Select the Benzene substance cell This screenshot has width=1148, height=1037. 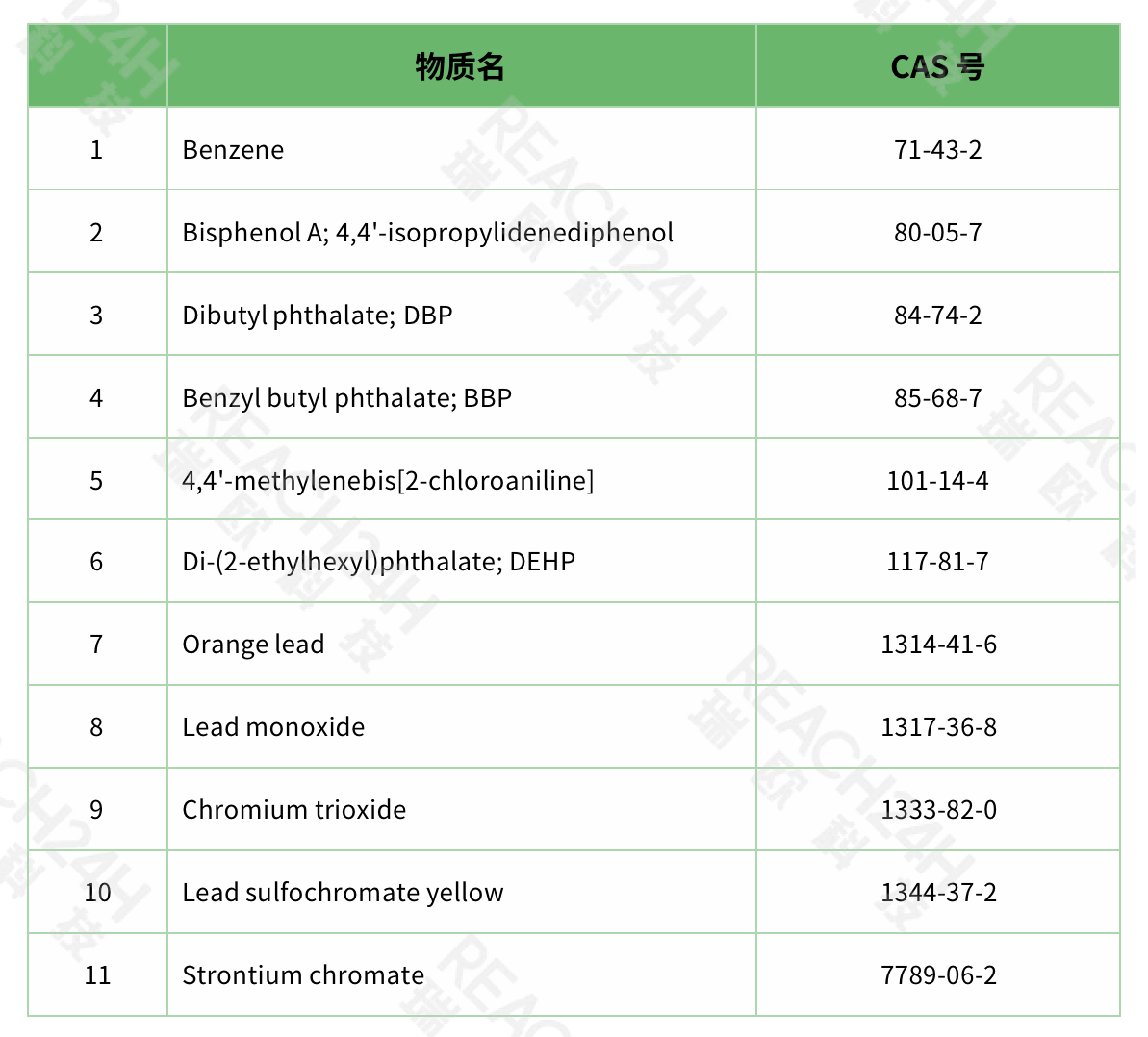tap(233, 150)
